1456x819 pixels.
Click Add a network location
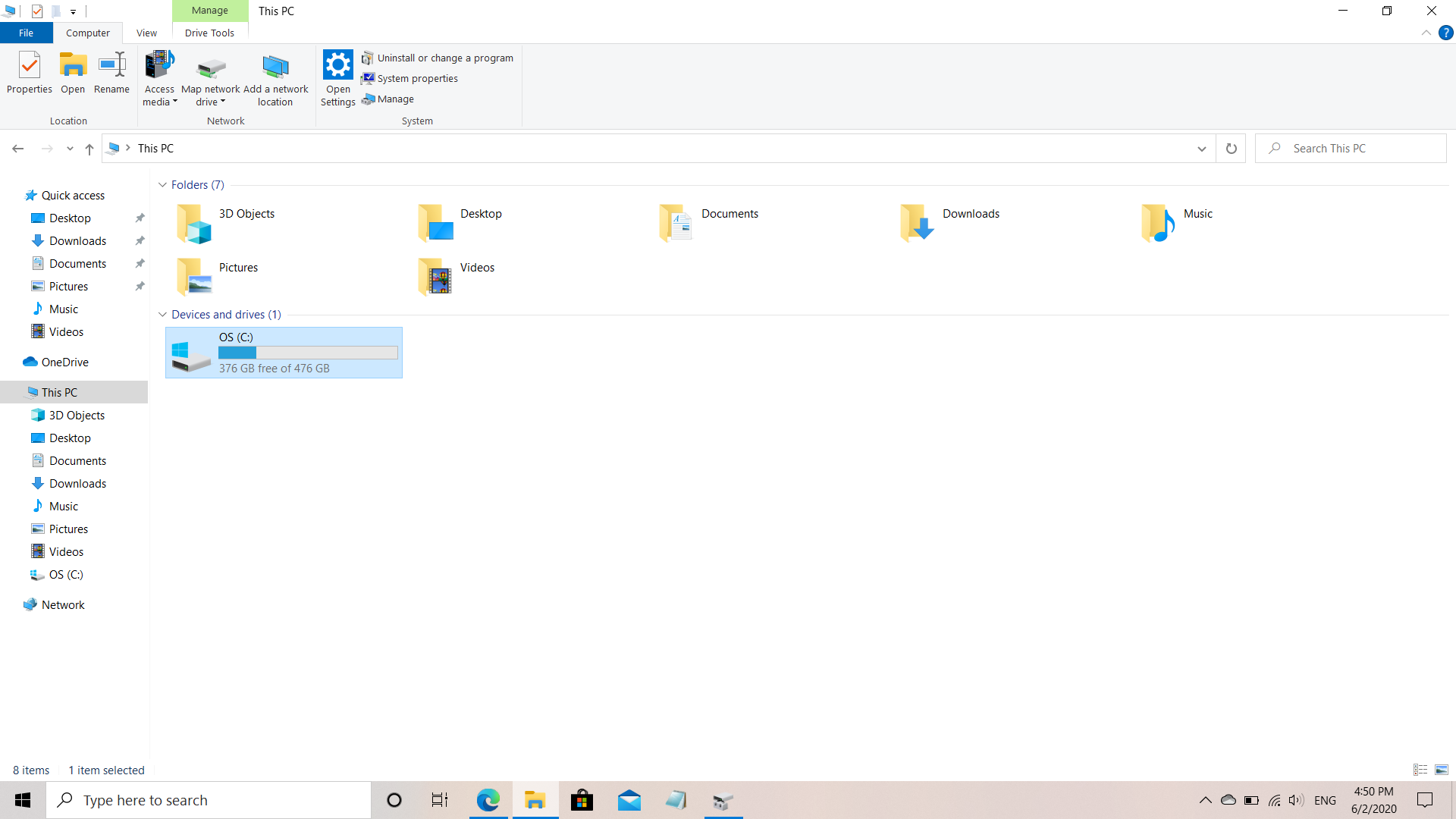tap(275, 79)
